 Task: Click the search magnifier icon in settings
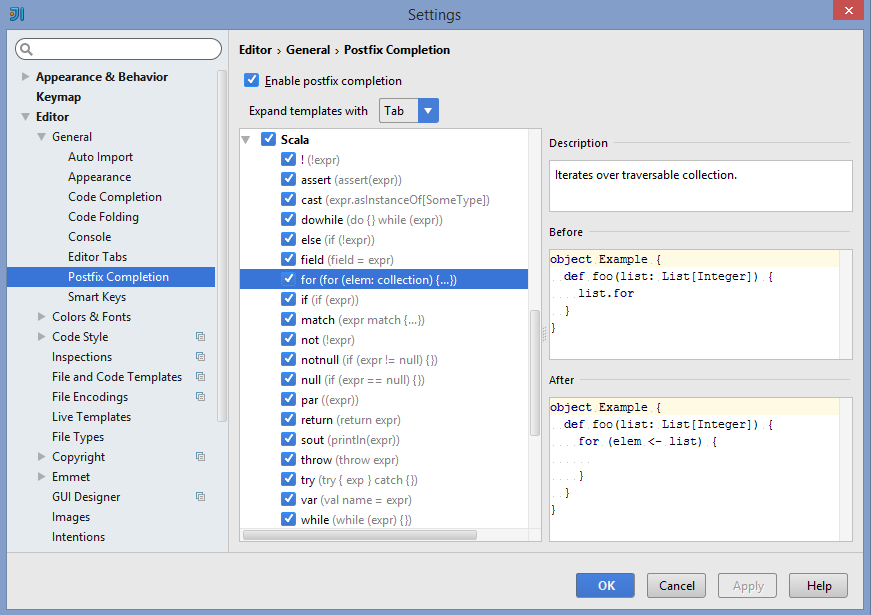(26, 49)
